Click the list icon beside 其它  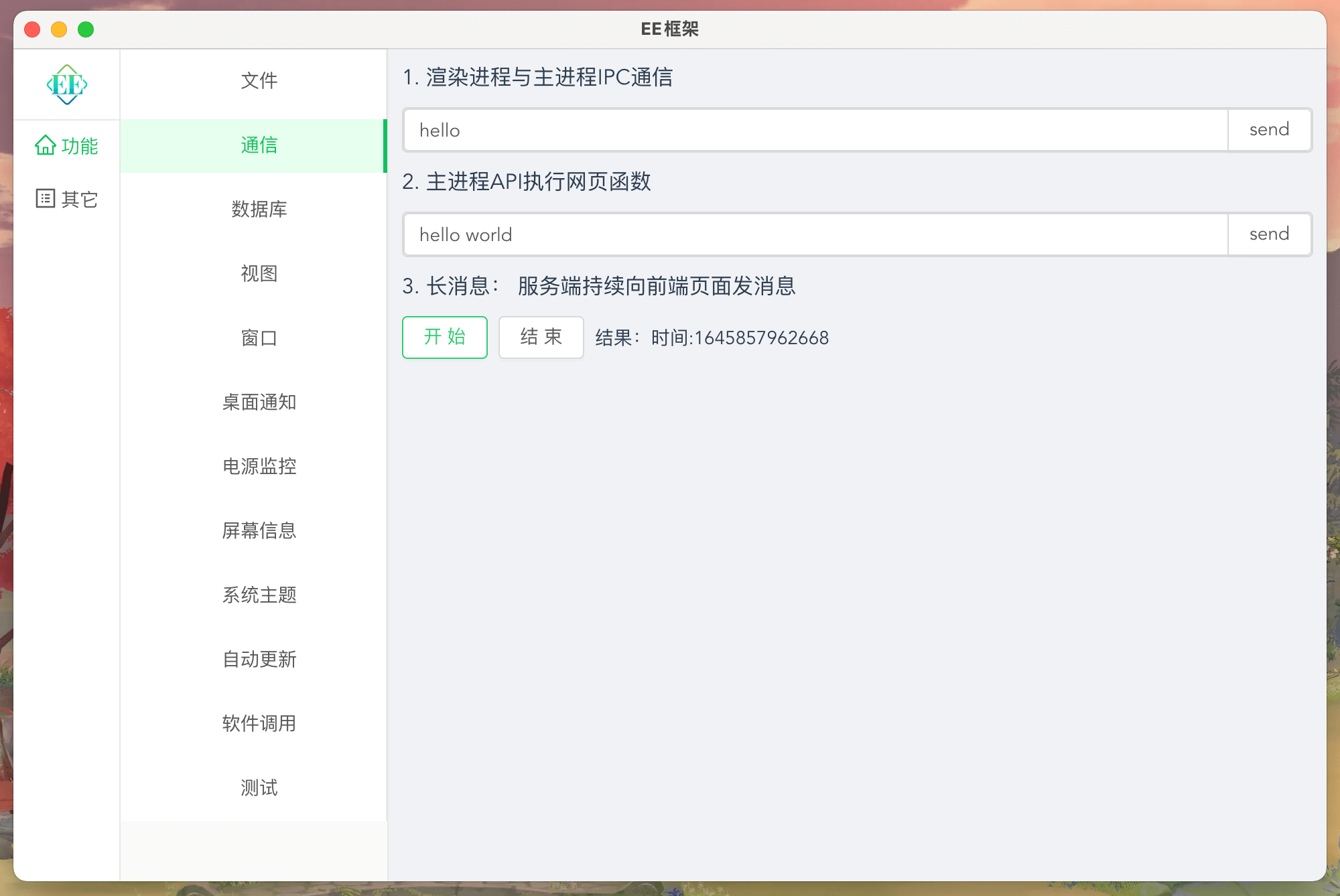[x=45, y=198]
